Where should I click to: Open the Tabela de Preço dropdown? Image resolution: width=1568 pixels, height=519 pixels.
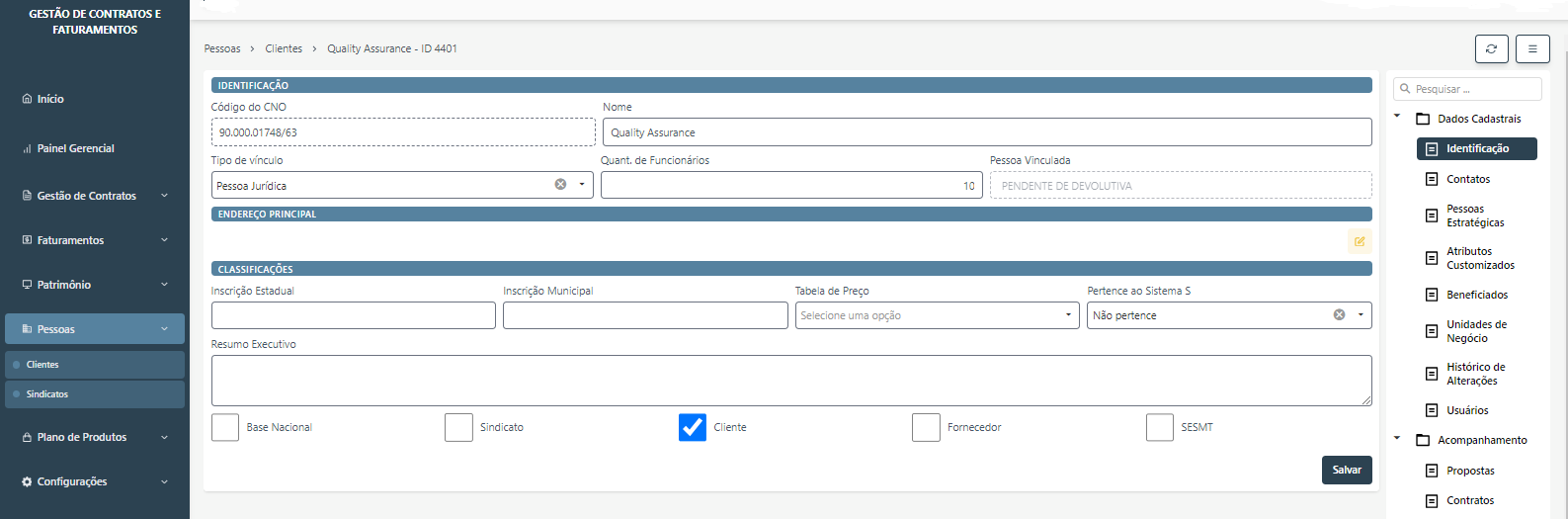[934, 315]
